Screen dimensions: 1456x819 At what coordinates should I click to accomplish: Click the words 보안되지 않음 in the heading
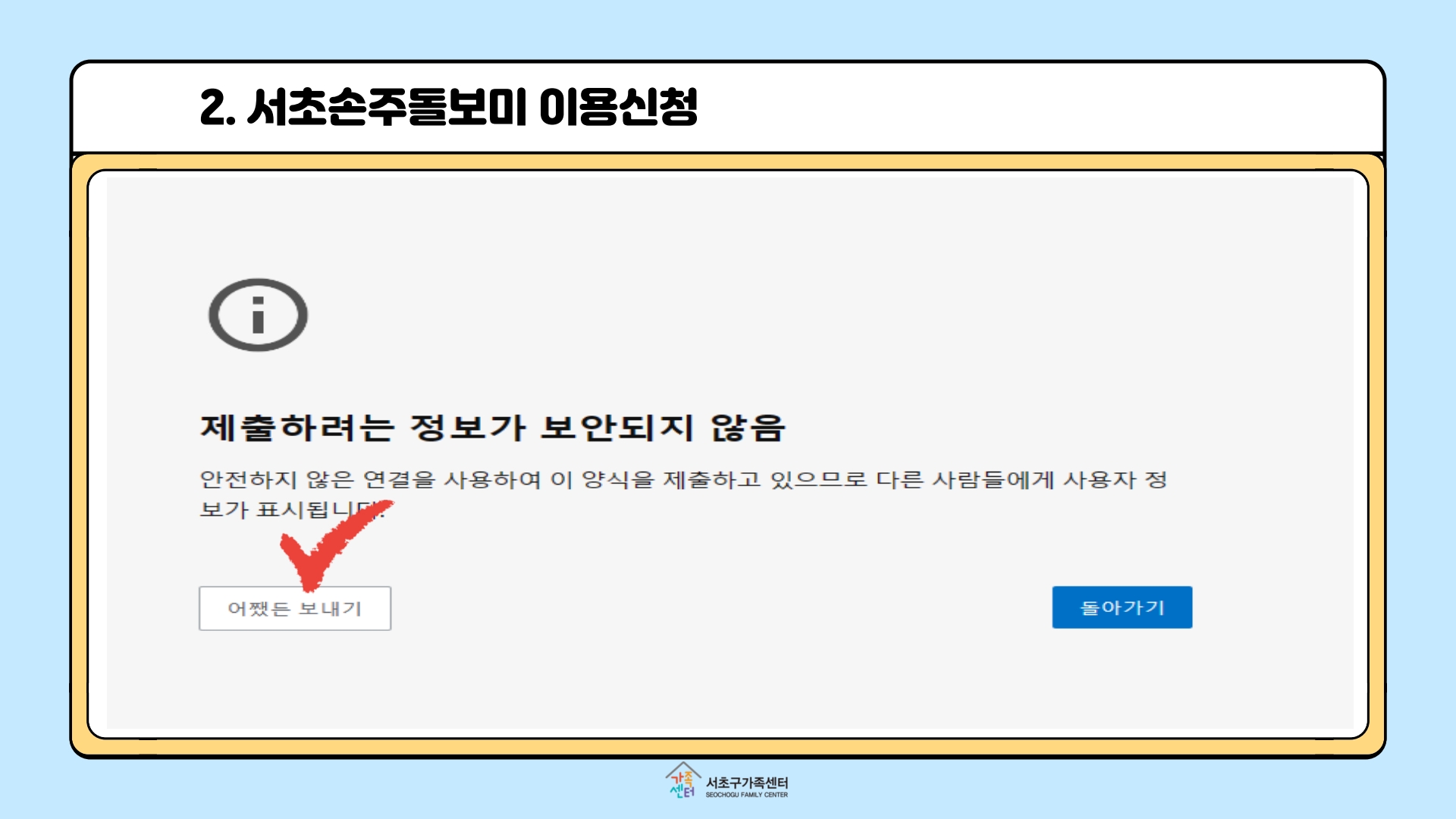664,428
